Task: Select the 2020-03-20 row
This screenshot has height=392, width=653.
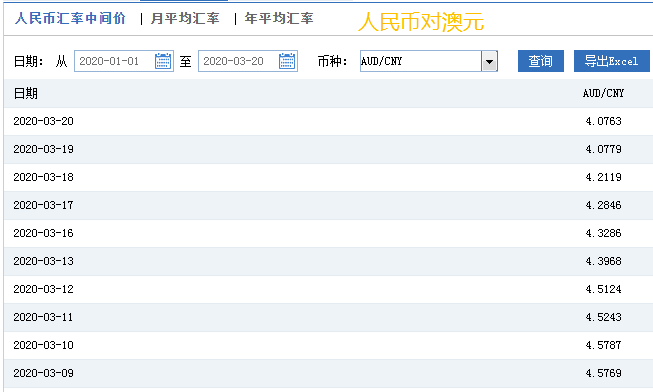Action: 328,121
